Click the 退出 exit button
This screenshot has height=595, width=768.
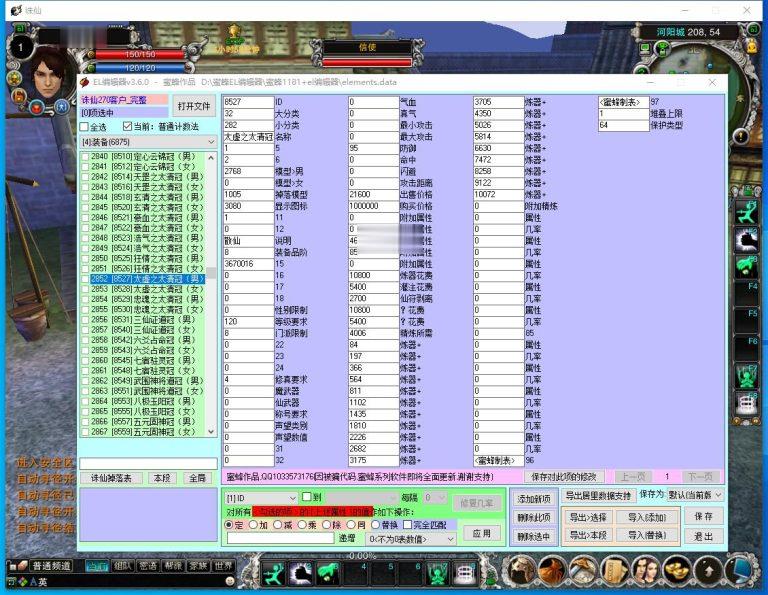(x=703, y=536)
